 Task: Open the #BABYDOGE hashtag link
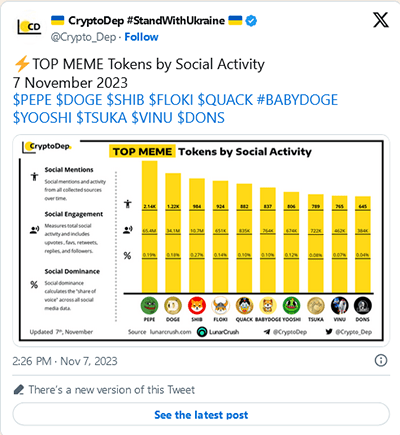pyautogui.click(x=297, y=100)
